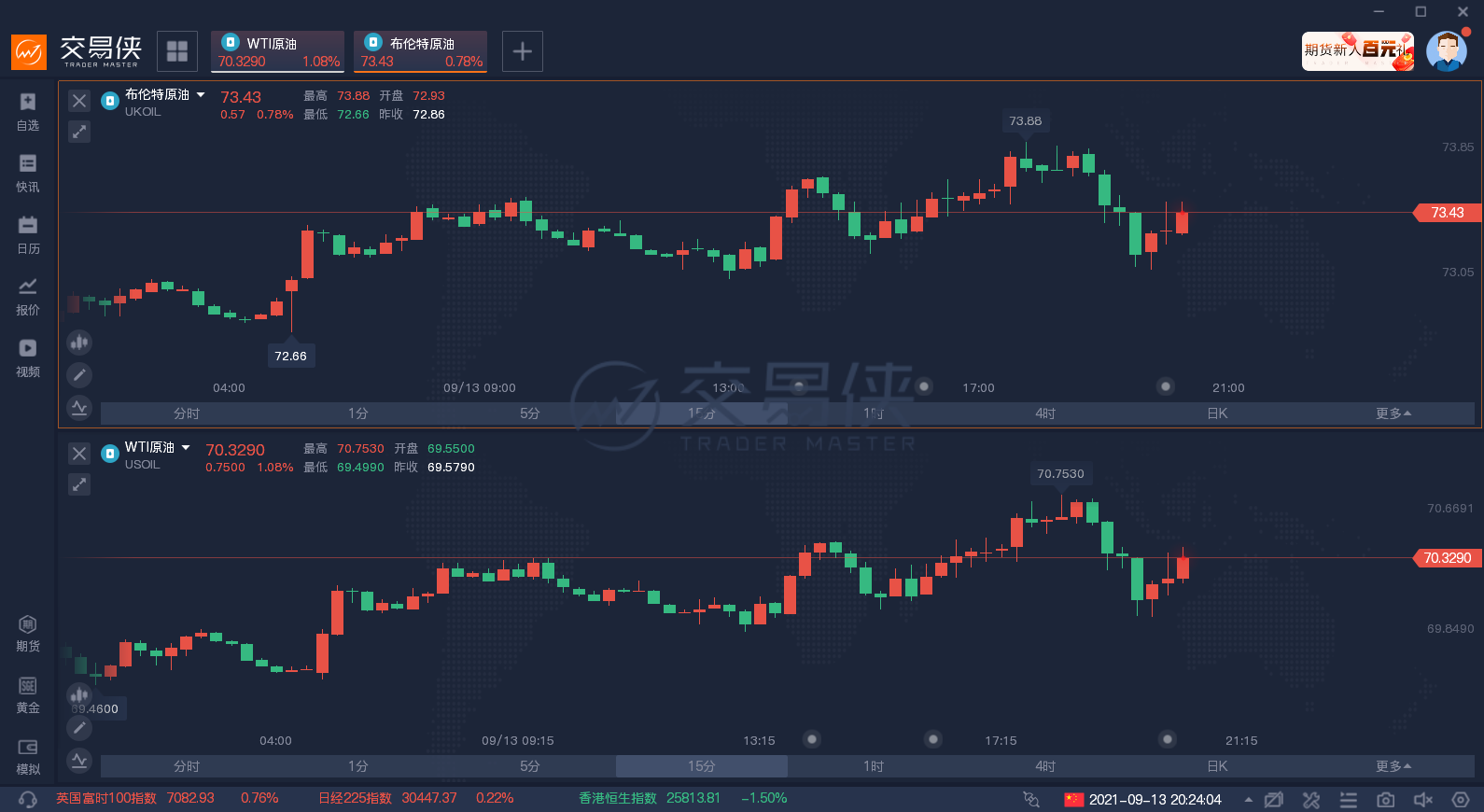1484x812 pixels.
Task: Click the grid layout icon in top bar
Action: [177, 51]
